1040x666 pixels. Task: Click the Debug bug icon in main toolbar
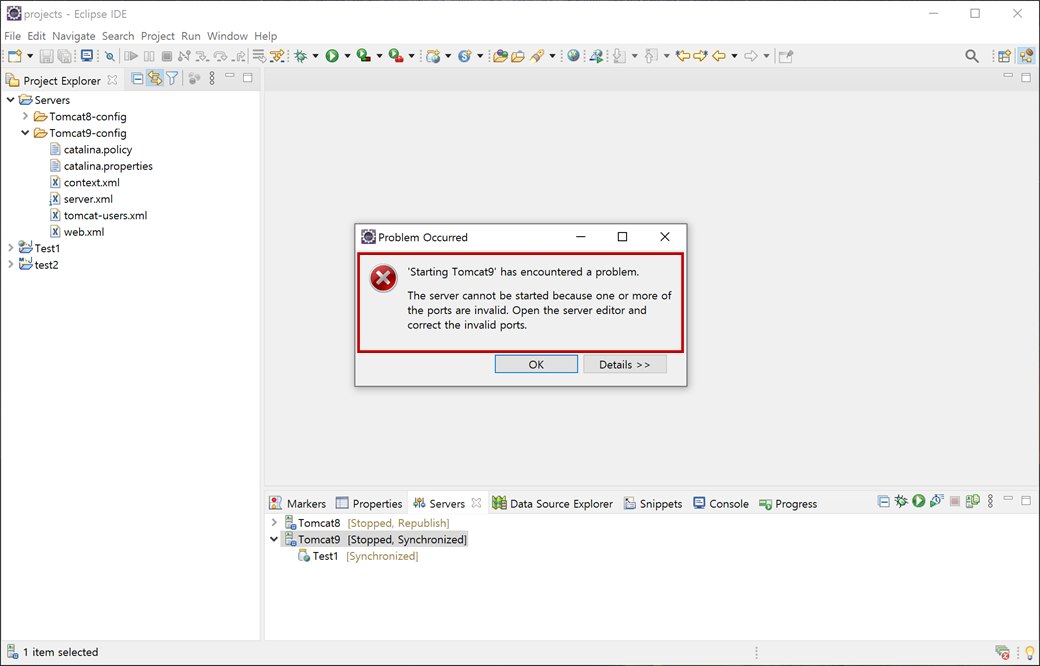(x=300, y=56)
